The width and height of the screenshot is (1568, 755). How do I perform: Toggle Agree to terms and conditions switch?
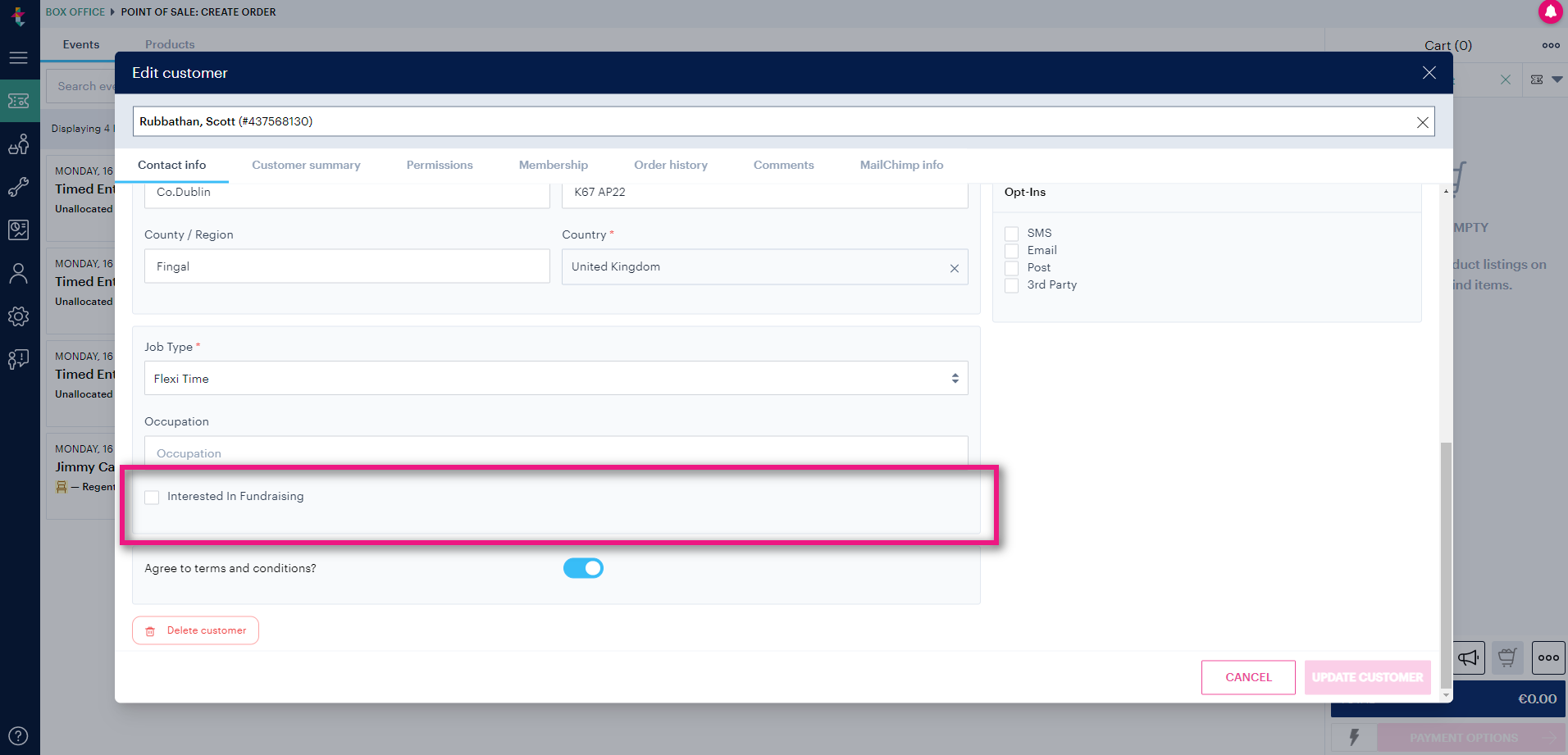click(x=583, y=568)
